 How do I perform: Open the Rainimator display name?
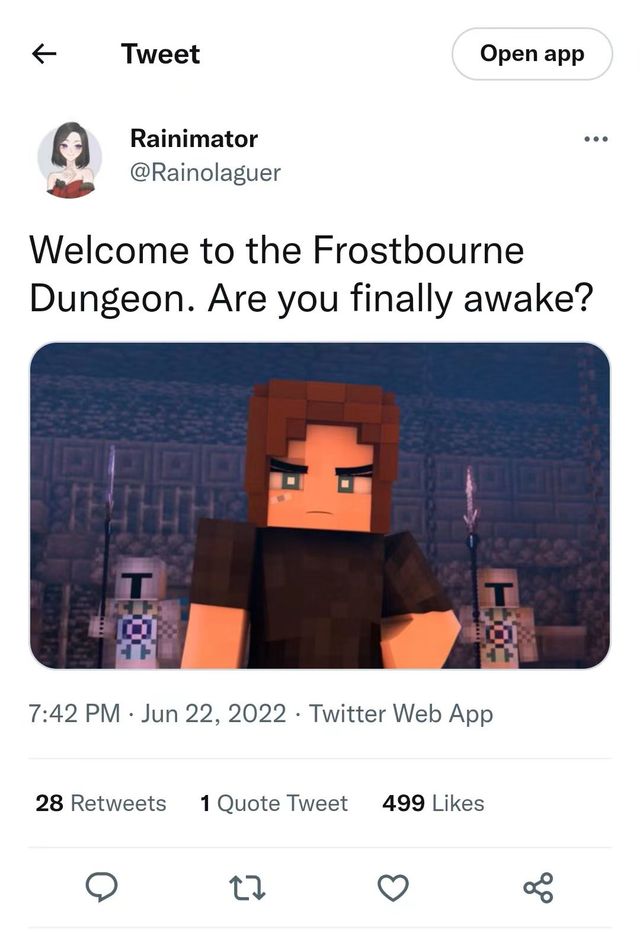pyautogui.click(x=194, y=139)
